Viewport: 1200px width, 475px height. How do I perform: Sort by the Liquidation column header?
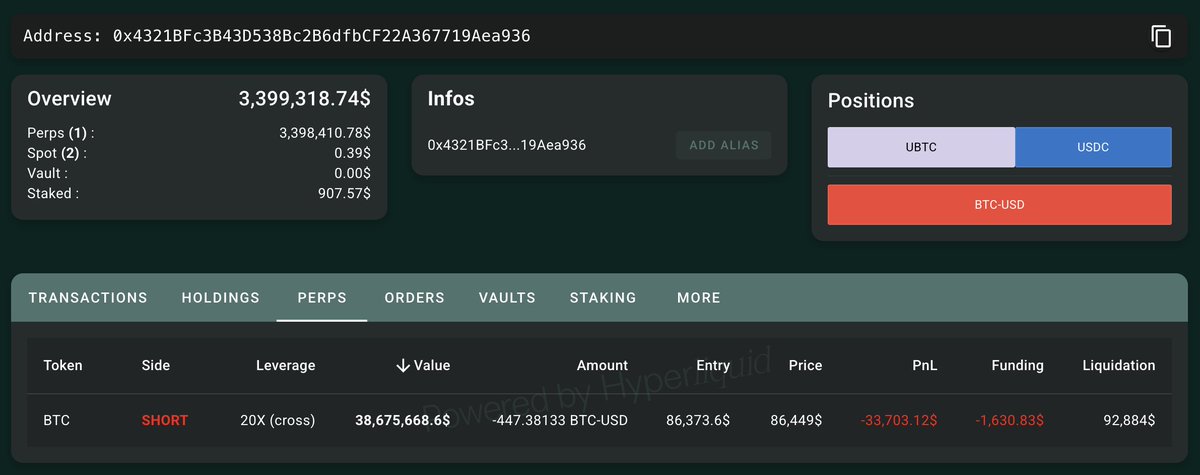tap(1118, 366)
